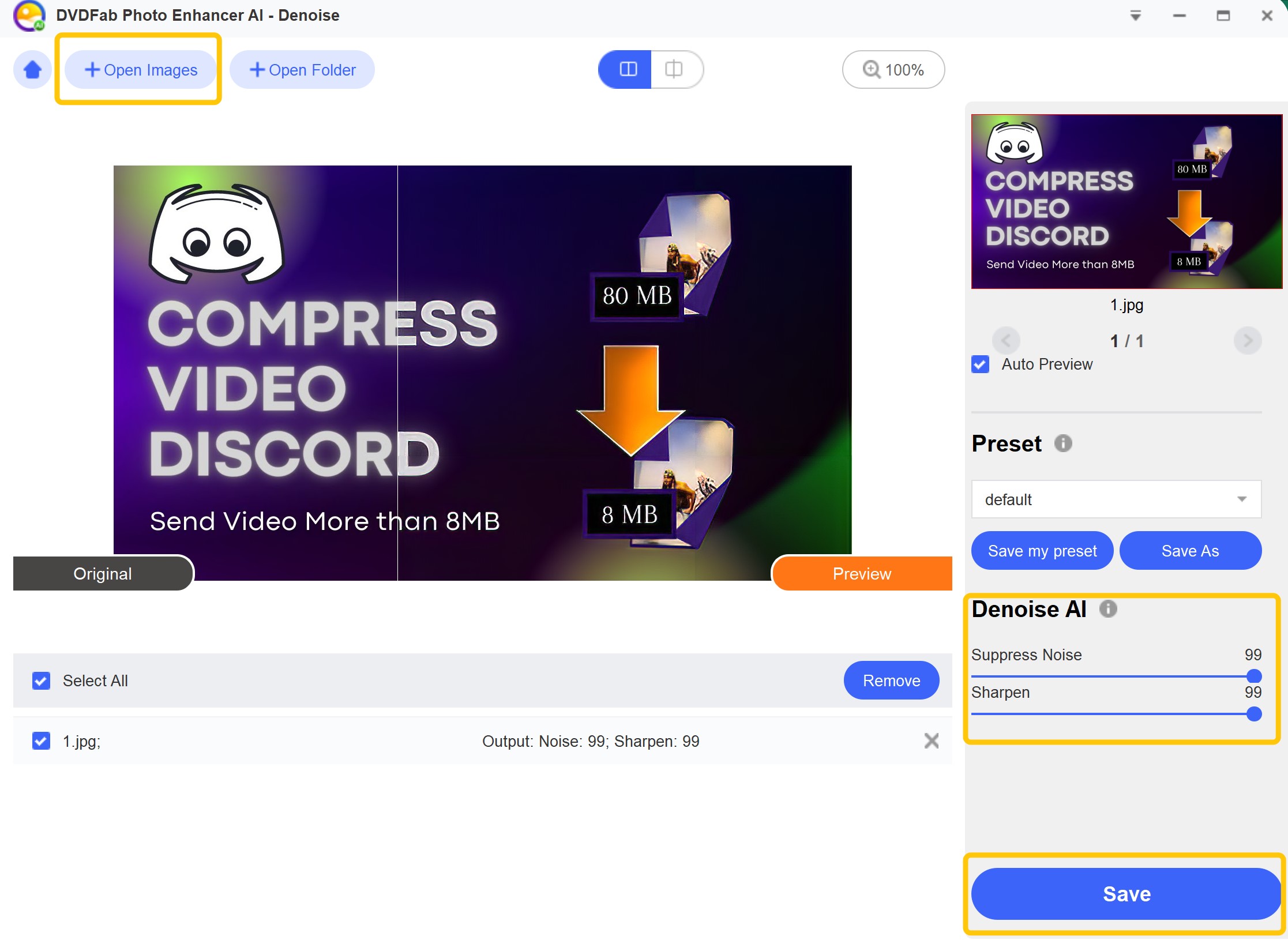This screenshot has width=1288, height=940.
Task: Select the Preview tab label
Action: click(x=862, y=573)
